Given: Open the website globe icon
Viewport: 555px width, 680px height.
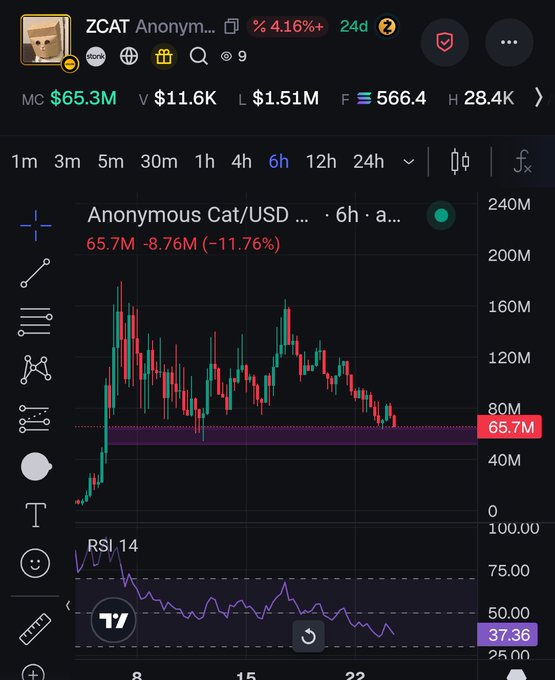Looking at the screenshot, I should click(x=129, y=56).
